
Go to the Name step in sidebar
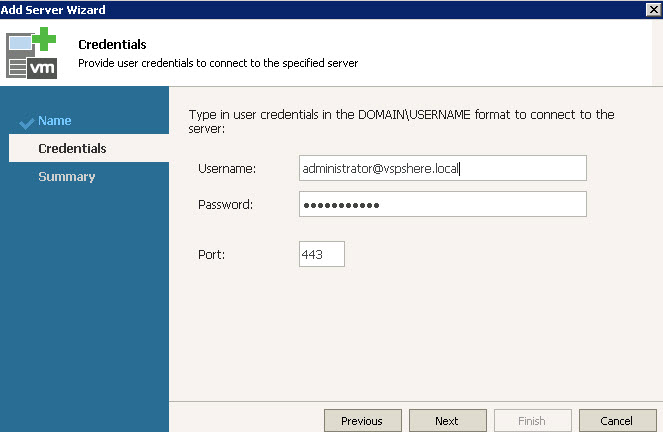tap(54, 121)
